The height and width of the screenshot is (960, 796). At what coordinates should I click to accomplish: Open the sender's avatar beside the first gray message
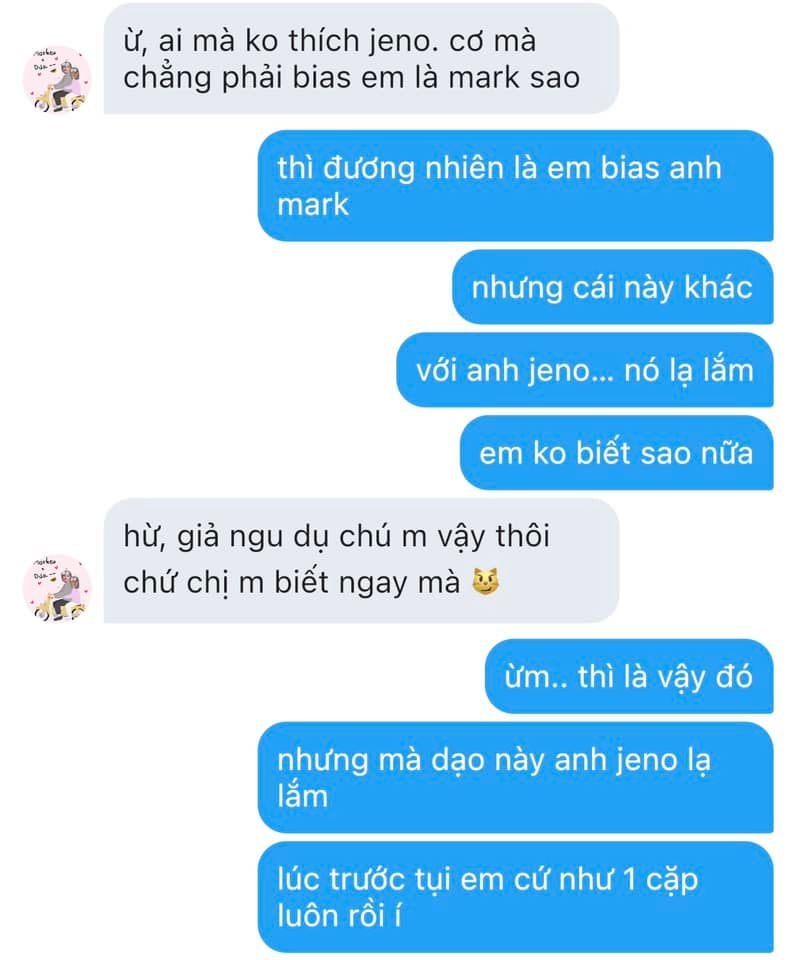(57, 80)
